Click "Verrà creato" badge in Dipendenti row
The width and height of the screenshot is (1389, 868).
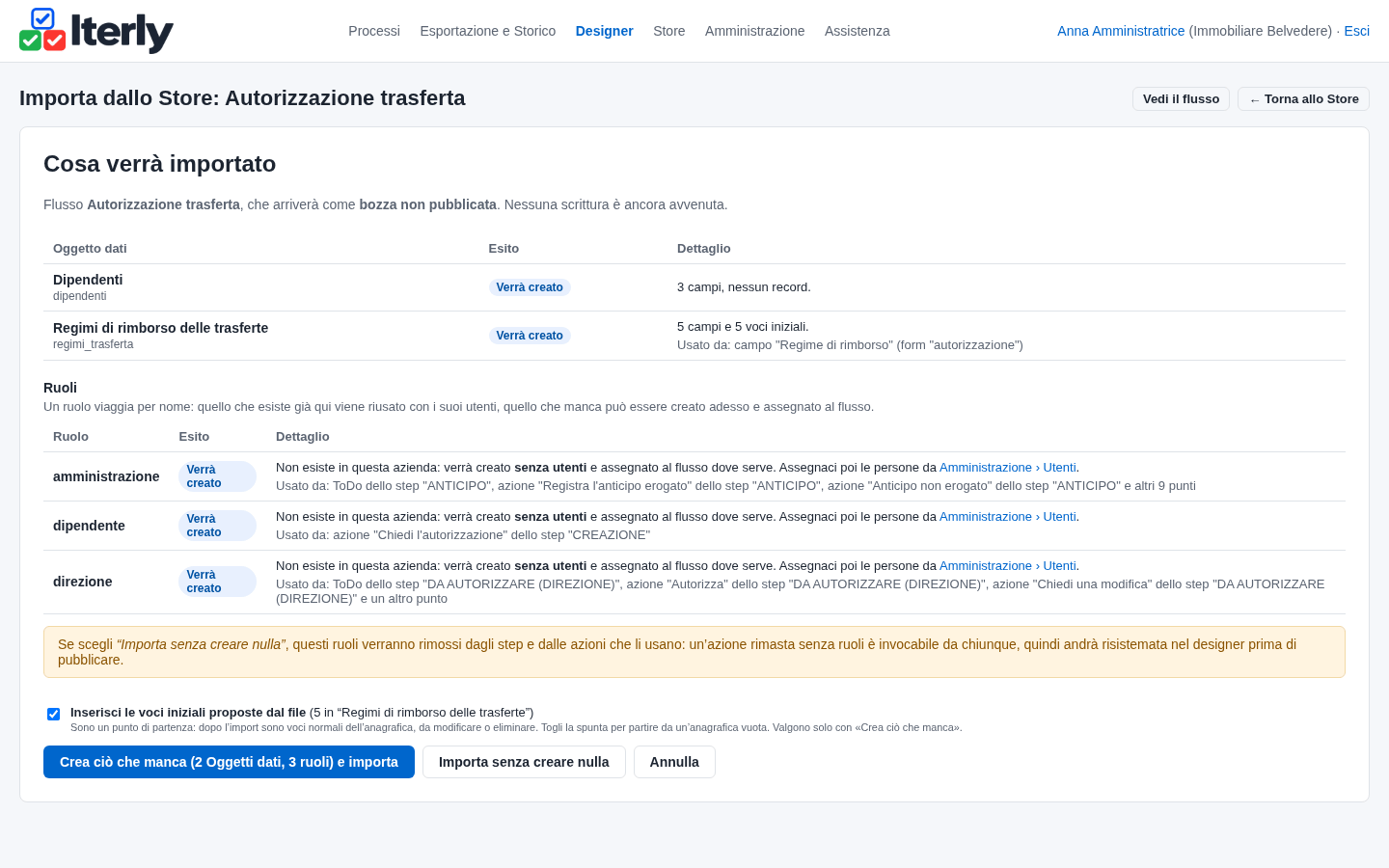tap(530, 287)
